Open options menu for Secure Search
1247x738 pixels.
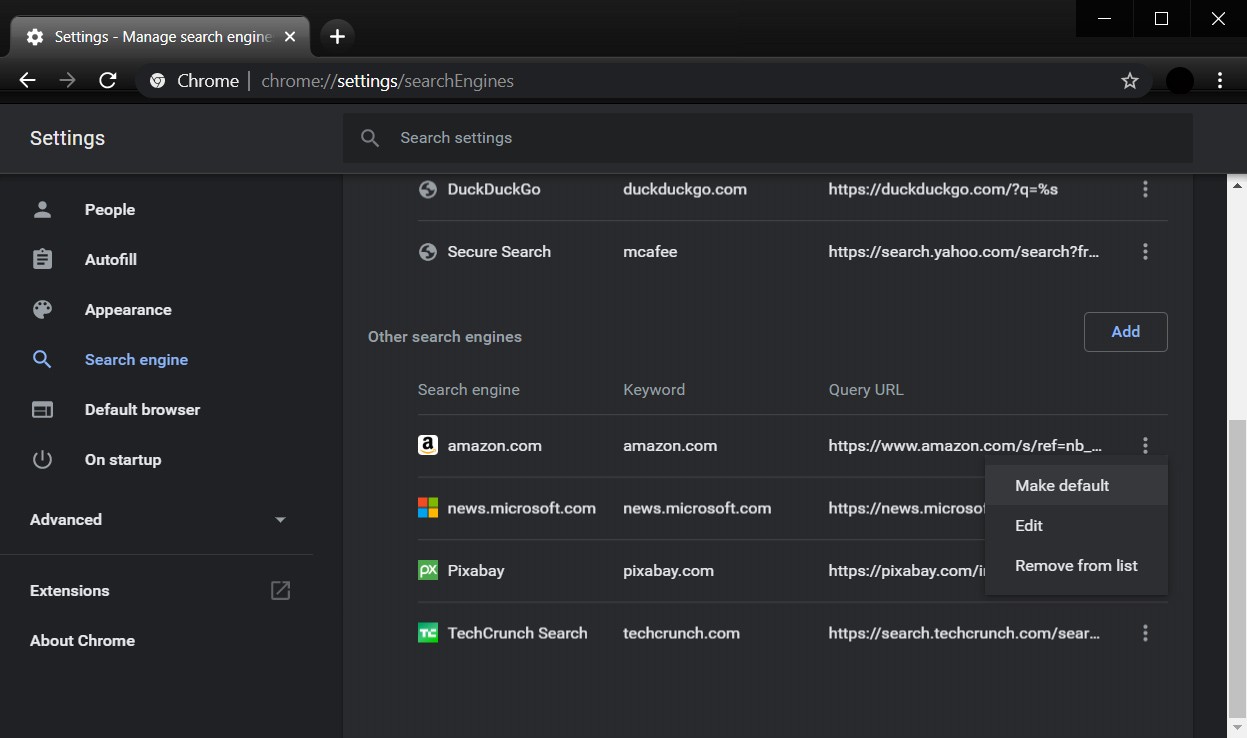coord(1145,251)
